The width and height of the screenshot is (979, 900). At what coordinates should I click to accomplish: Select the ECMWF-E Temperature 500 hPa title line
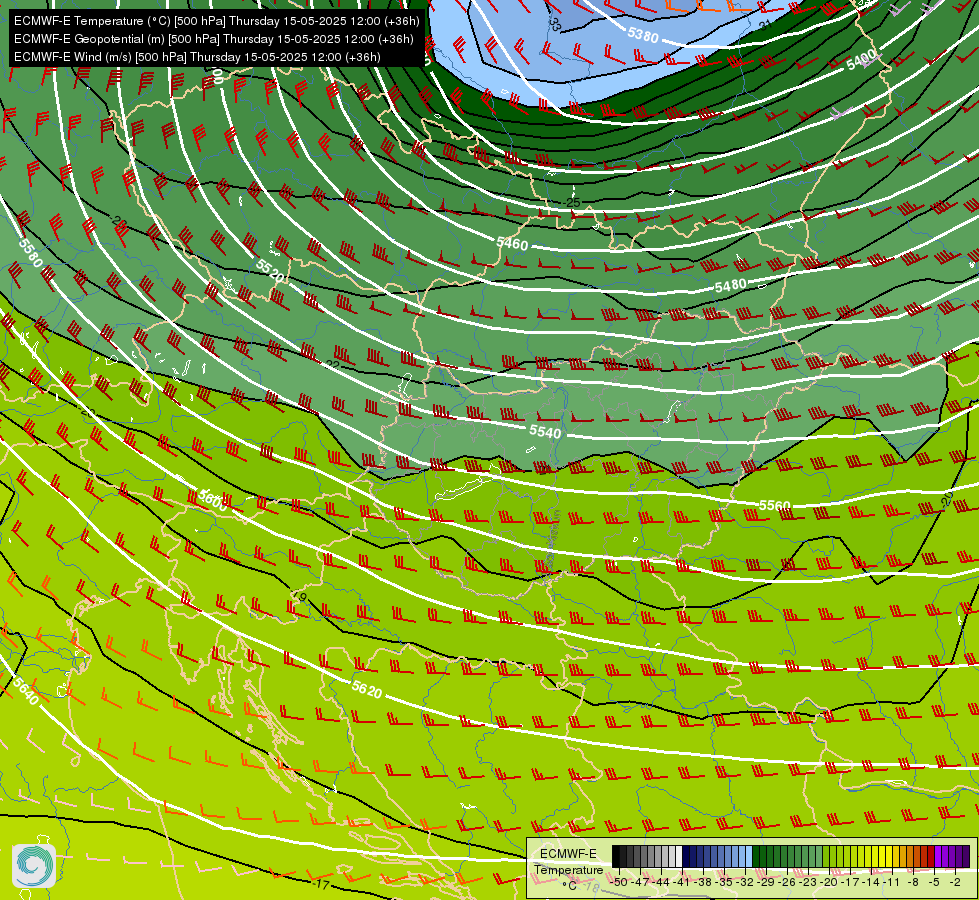[x=216, y=21]
